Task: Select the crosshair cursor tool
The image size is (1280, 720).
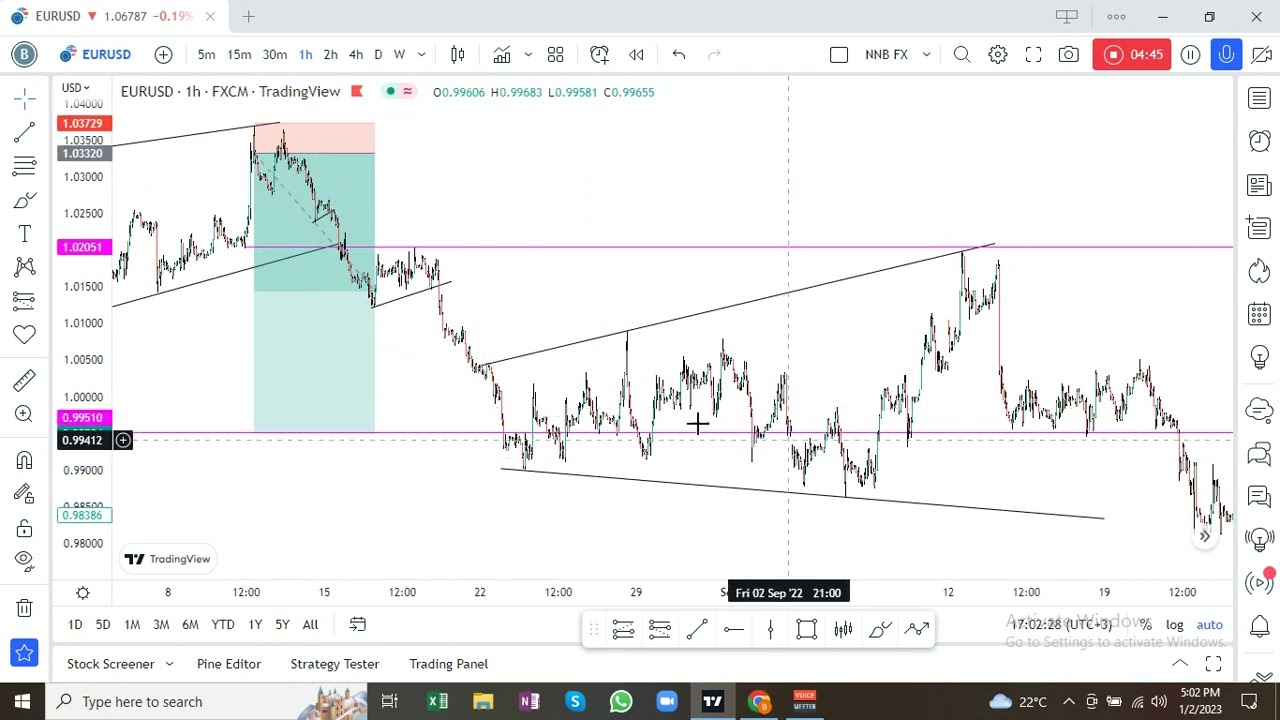Action: click(25, 97)
